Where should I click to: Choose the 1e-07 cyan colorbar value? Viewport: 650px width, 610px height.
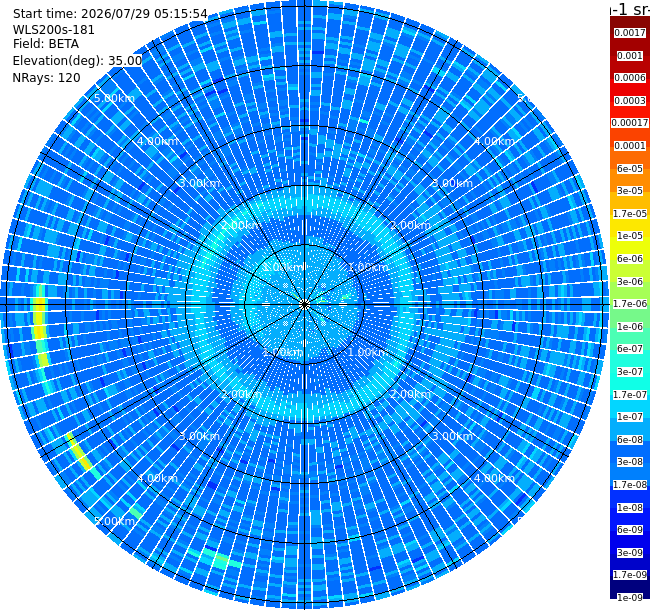pyautogui.click(x=630, y=416)
